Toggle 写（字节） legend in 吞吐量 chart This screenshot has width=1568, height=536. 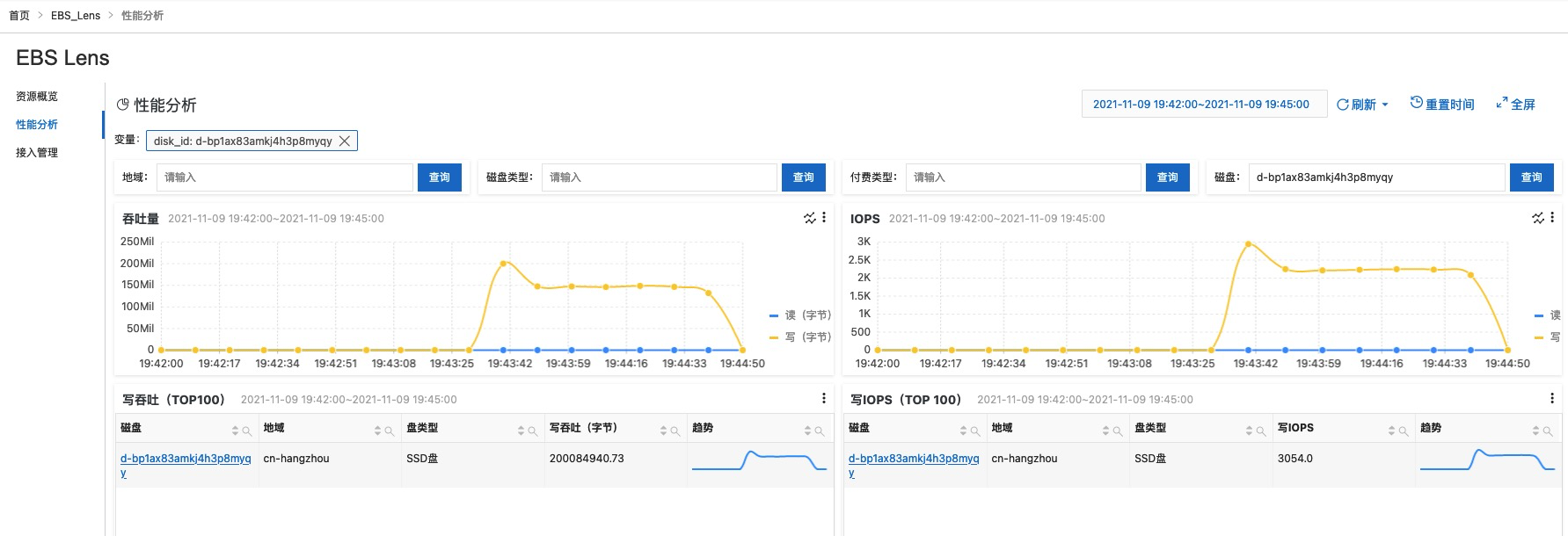[x=800, y=337]
